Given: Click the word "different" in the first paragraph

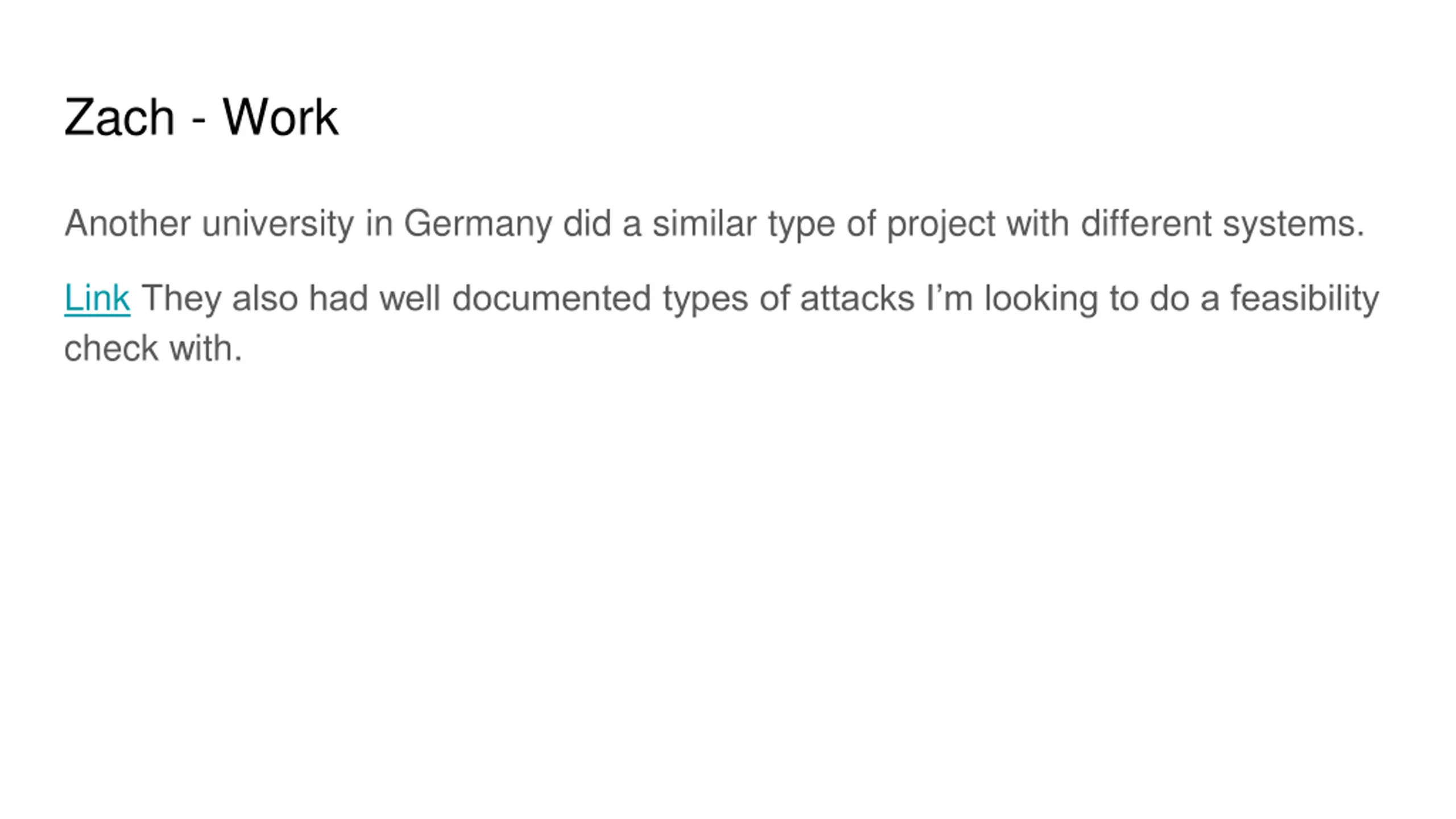Looking at the screenshot, I should (1145, 224).
